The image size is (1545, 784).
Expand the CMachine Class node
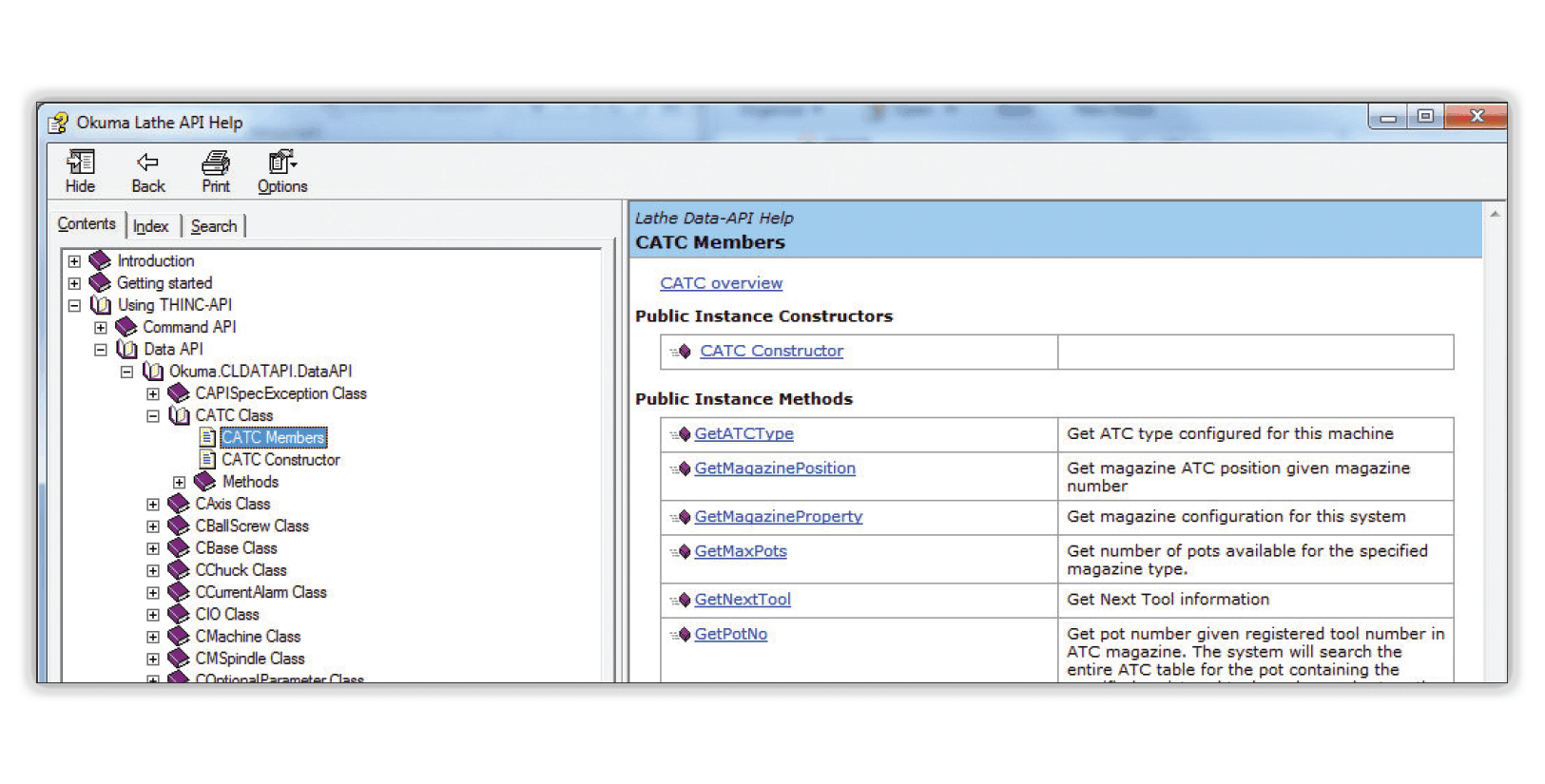click(153, 637)
